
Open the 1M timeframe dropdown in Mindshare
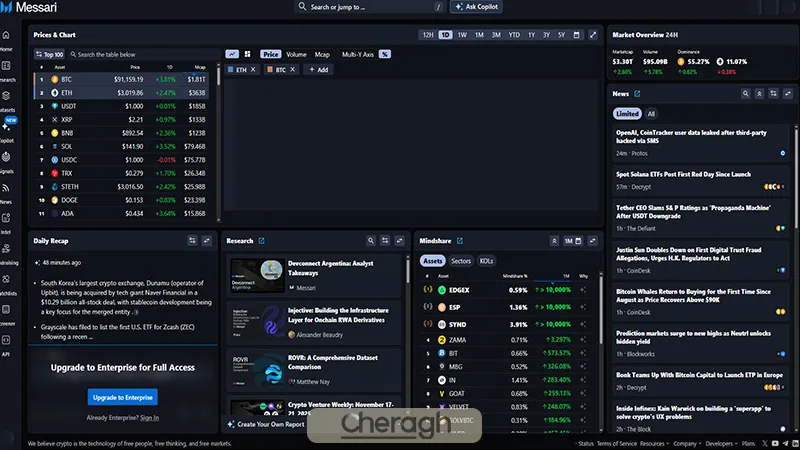click(571, 241)
